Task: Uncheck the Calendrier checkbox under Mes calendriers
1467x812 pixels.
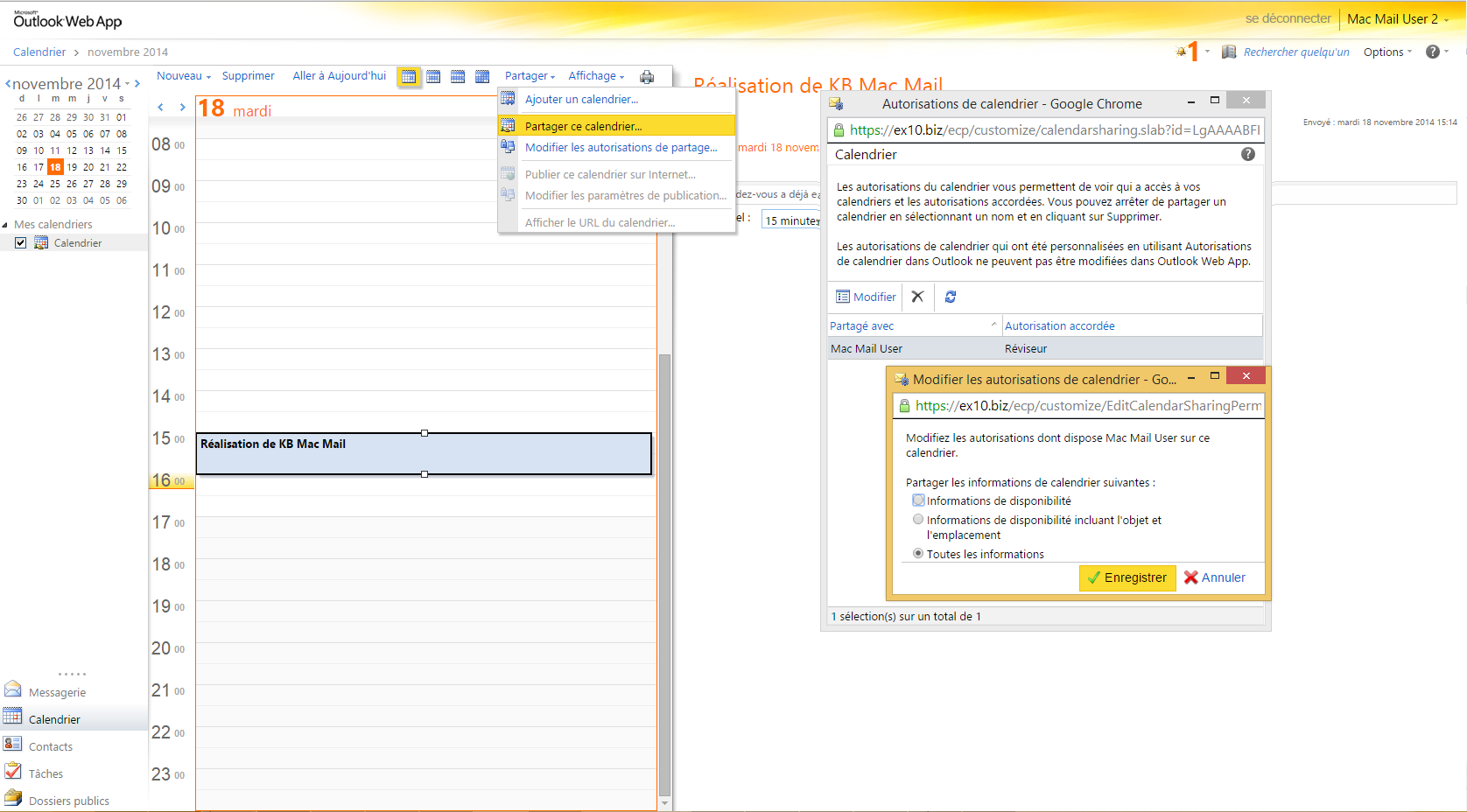Action: tap(21, 243)
